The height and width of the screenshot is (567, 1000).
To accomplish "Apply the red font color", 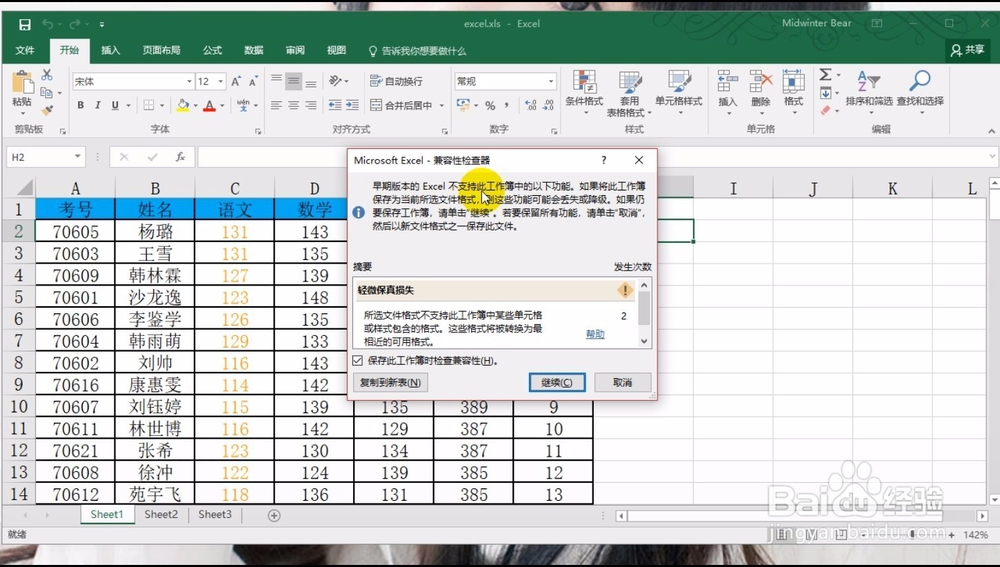I will click(209, 105).
